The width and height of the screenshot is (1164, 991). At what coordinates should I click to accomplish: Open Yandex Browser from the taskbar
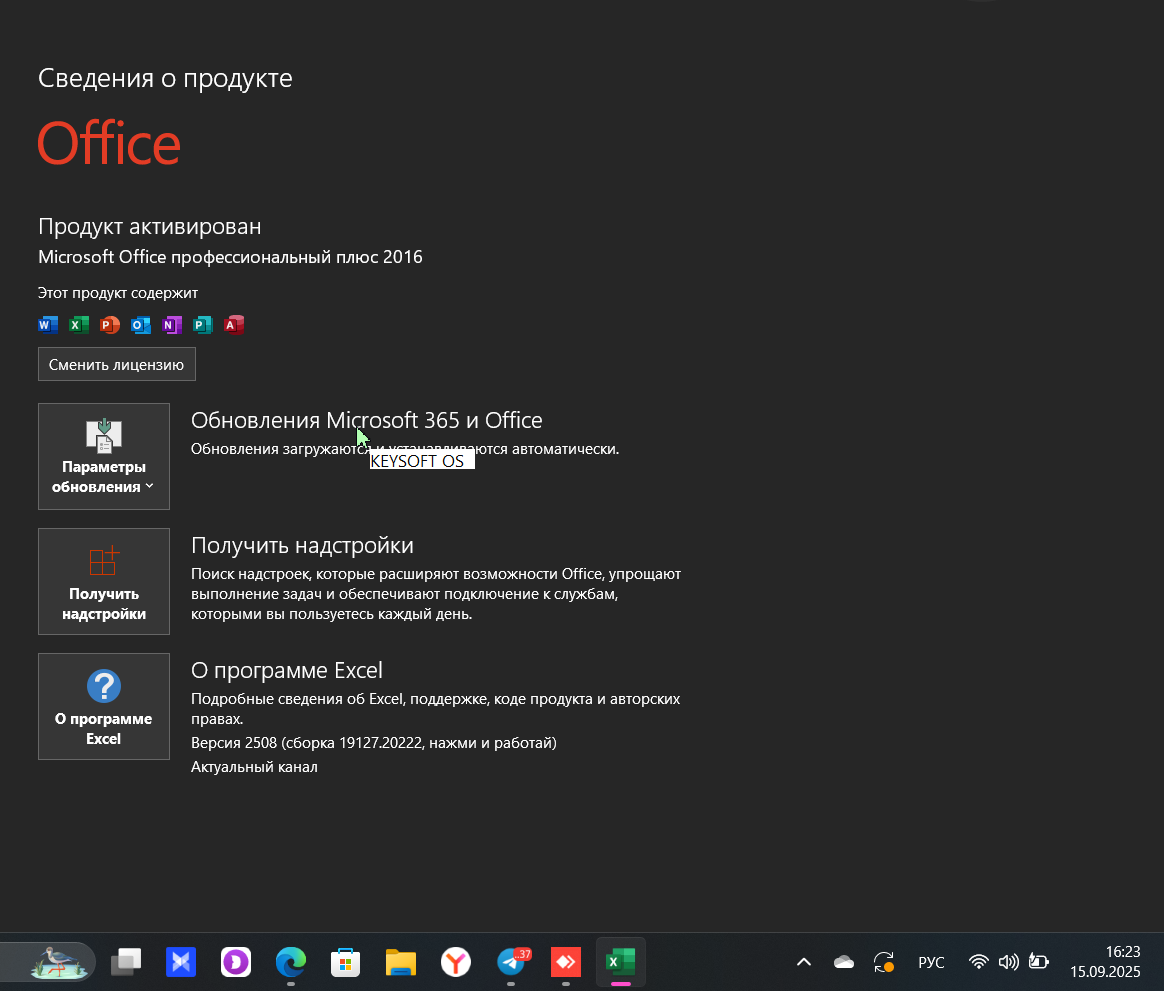coord(456,962)
